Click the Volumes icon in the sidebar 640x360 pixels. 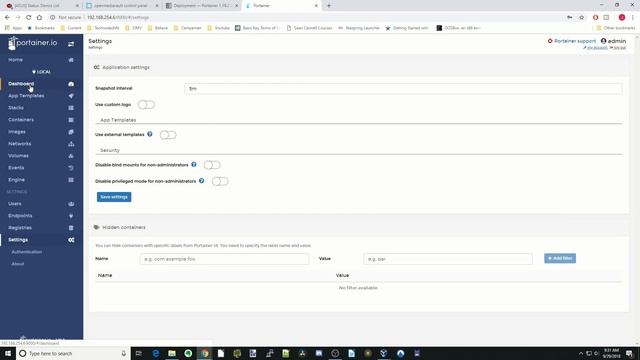click(x=71, y=156)
